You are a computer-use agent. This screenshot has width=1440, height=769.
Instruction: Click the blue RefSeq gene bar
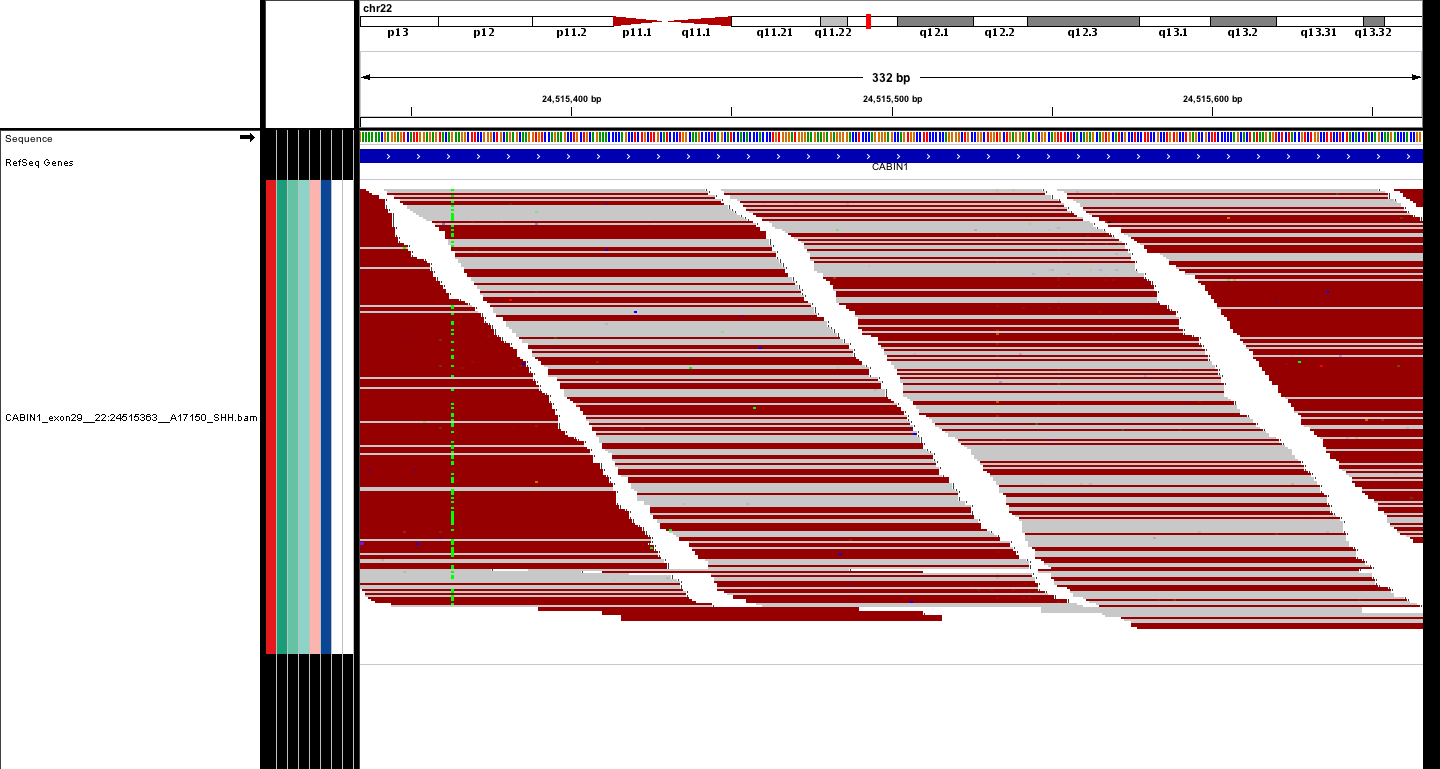tap(891, 156)
